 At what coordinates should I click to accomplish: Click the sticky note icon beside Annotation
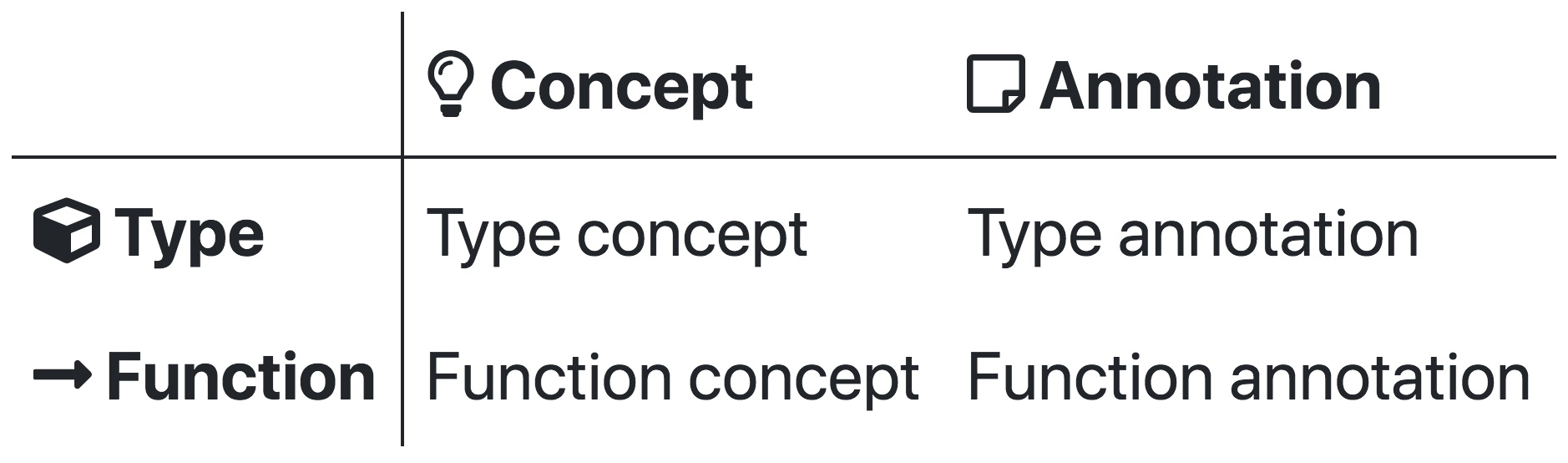[995, 84]
